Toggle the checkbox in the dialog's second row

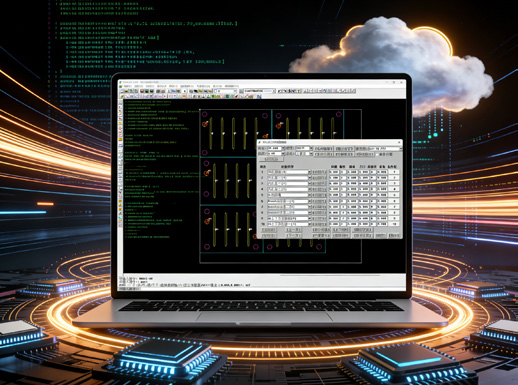click(377, 154)
